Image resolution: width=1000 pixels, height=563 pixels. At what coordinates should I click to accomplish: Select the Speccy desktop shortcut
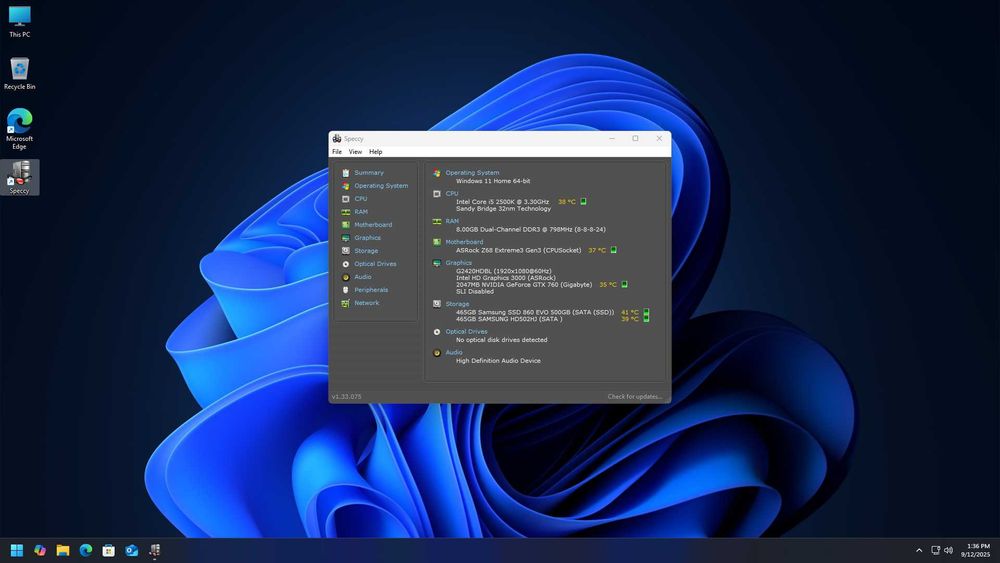pyautogui.click(x=19, y=177)
